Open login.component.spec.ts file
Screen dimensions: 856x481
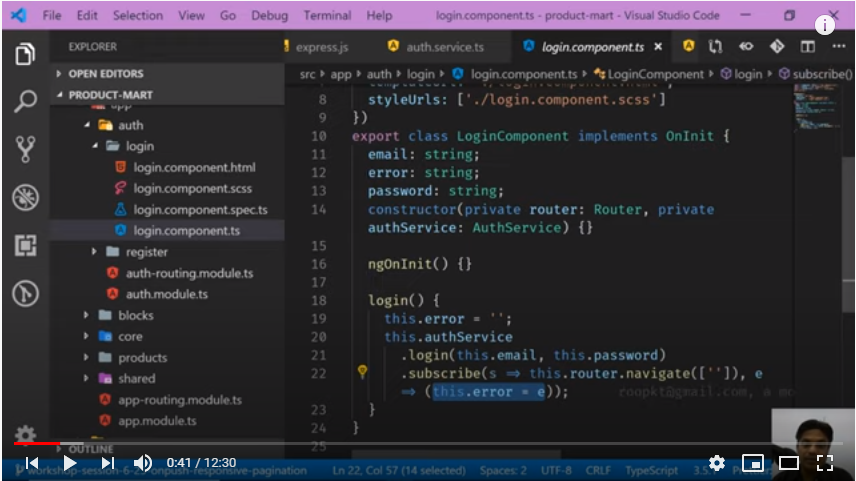(200, 210)
